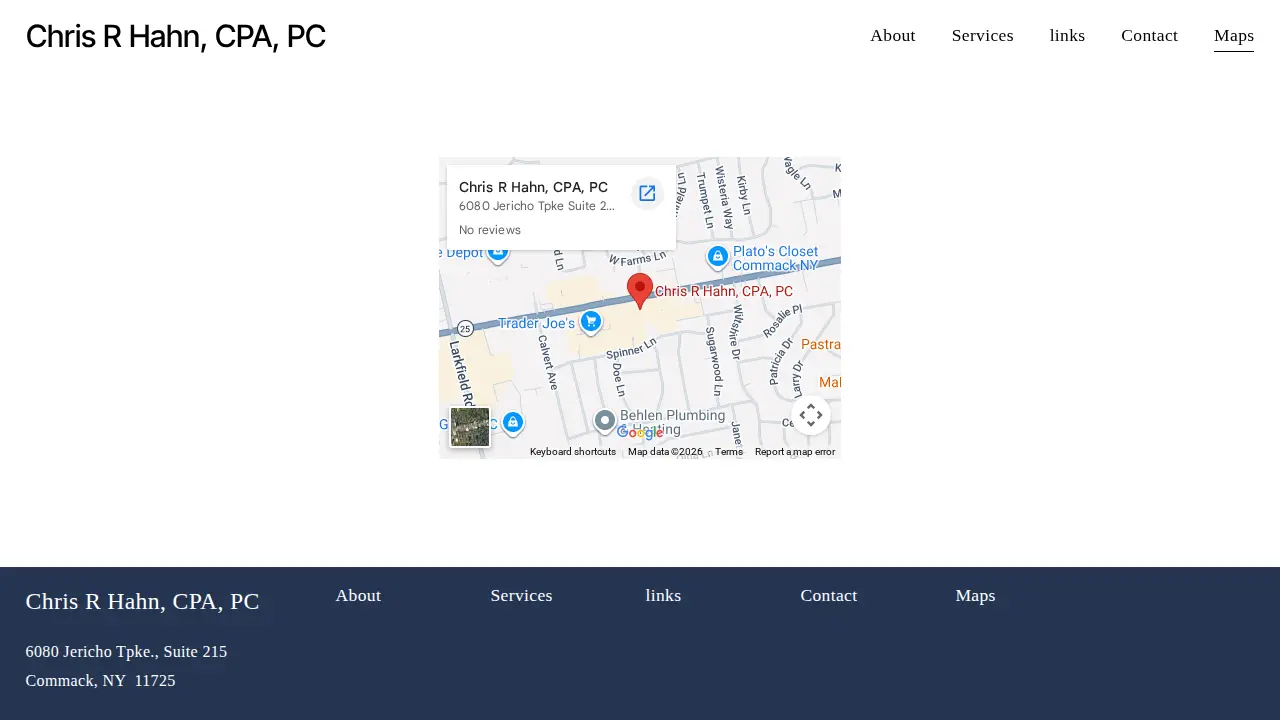Click footer text Commack, NY 11725
The width and height of the screenshot is (1280, 720).
(100, 681)
